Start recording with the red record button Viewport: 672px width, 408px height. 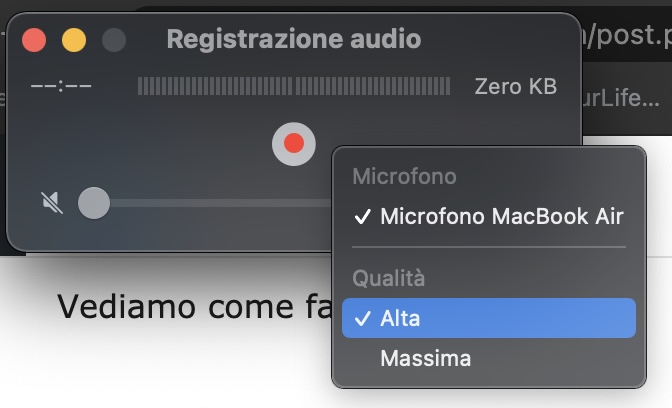(x=294, y=143)
